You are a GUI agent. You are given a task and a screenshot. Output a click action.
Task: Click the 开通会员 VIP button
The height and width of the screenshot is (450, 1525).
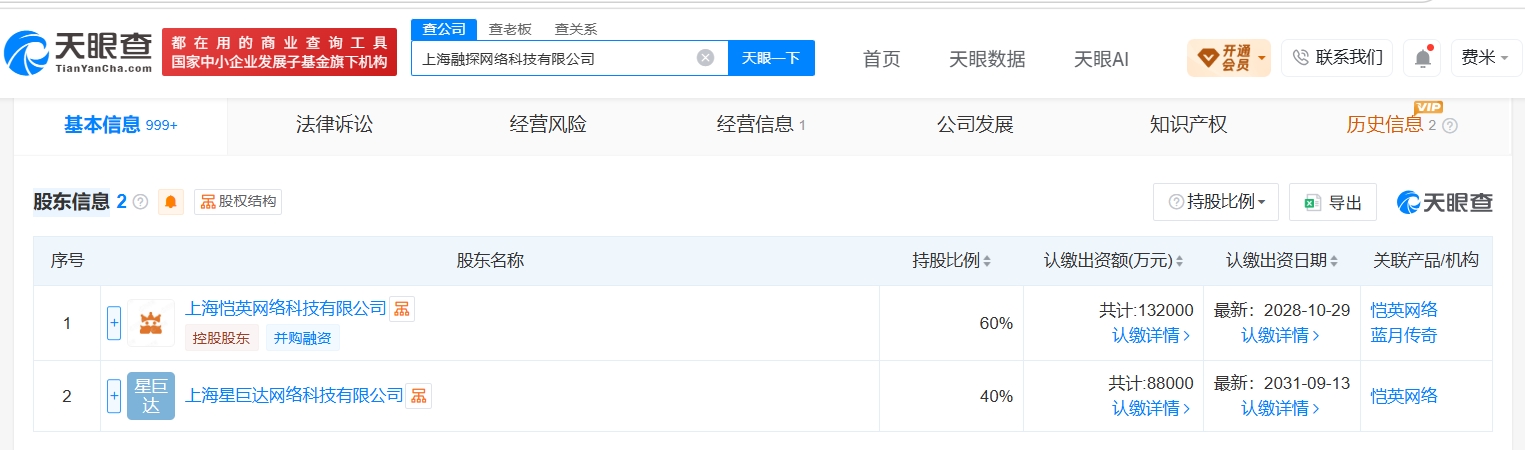(1228, 58)
